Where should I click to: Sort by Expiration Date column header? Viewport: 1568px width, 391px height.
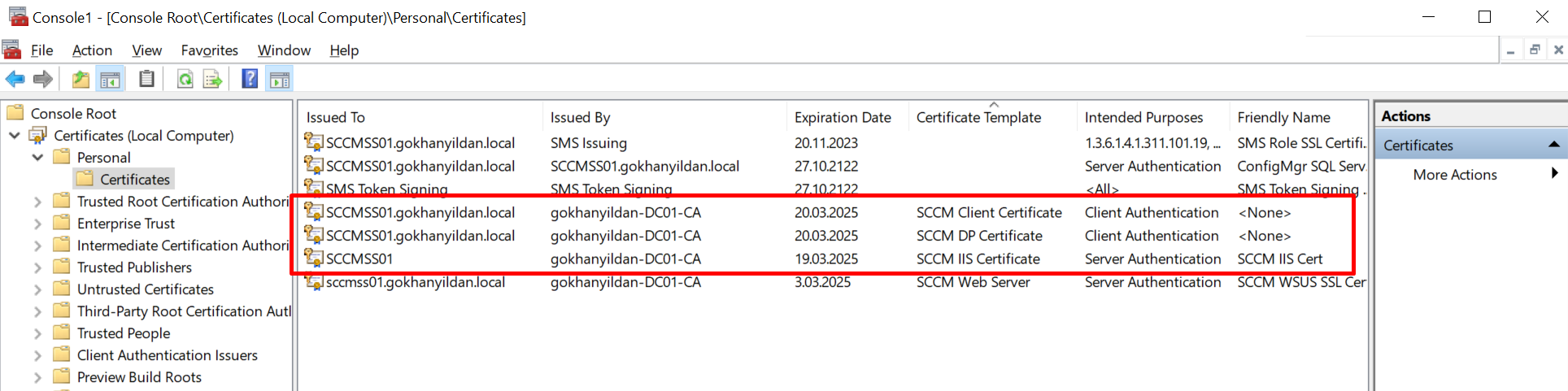coord(847,117)
